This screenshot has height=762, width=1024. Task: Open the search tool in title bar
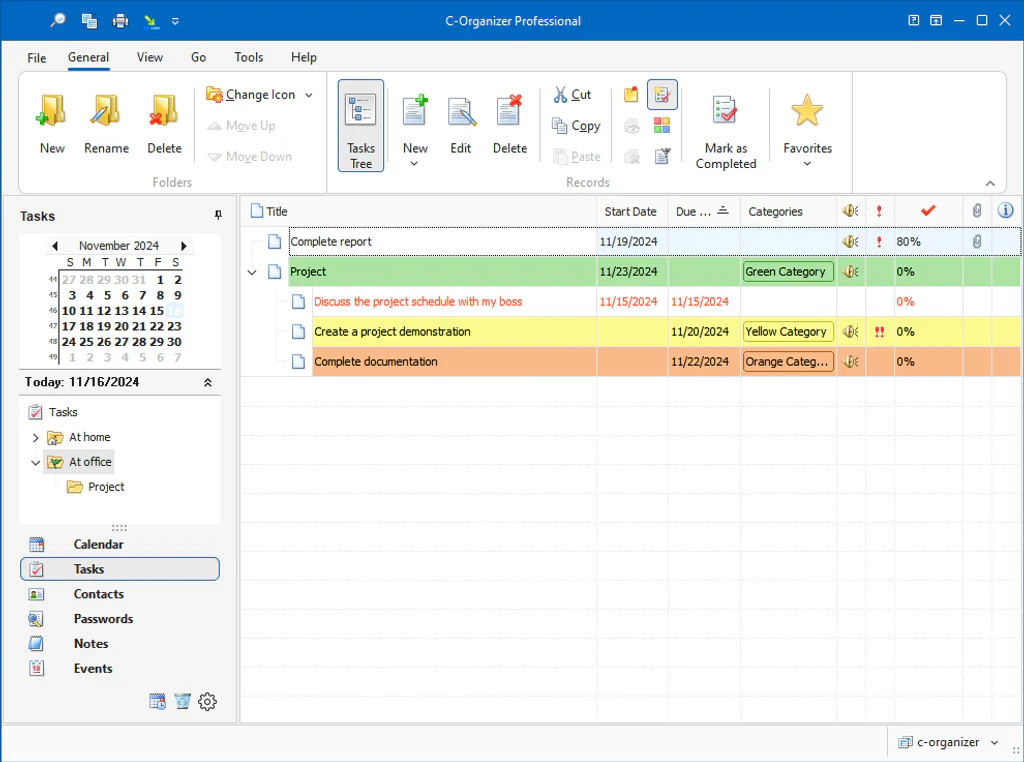pyautogui.click(x=57, y=20)
